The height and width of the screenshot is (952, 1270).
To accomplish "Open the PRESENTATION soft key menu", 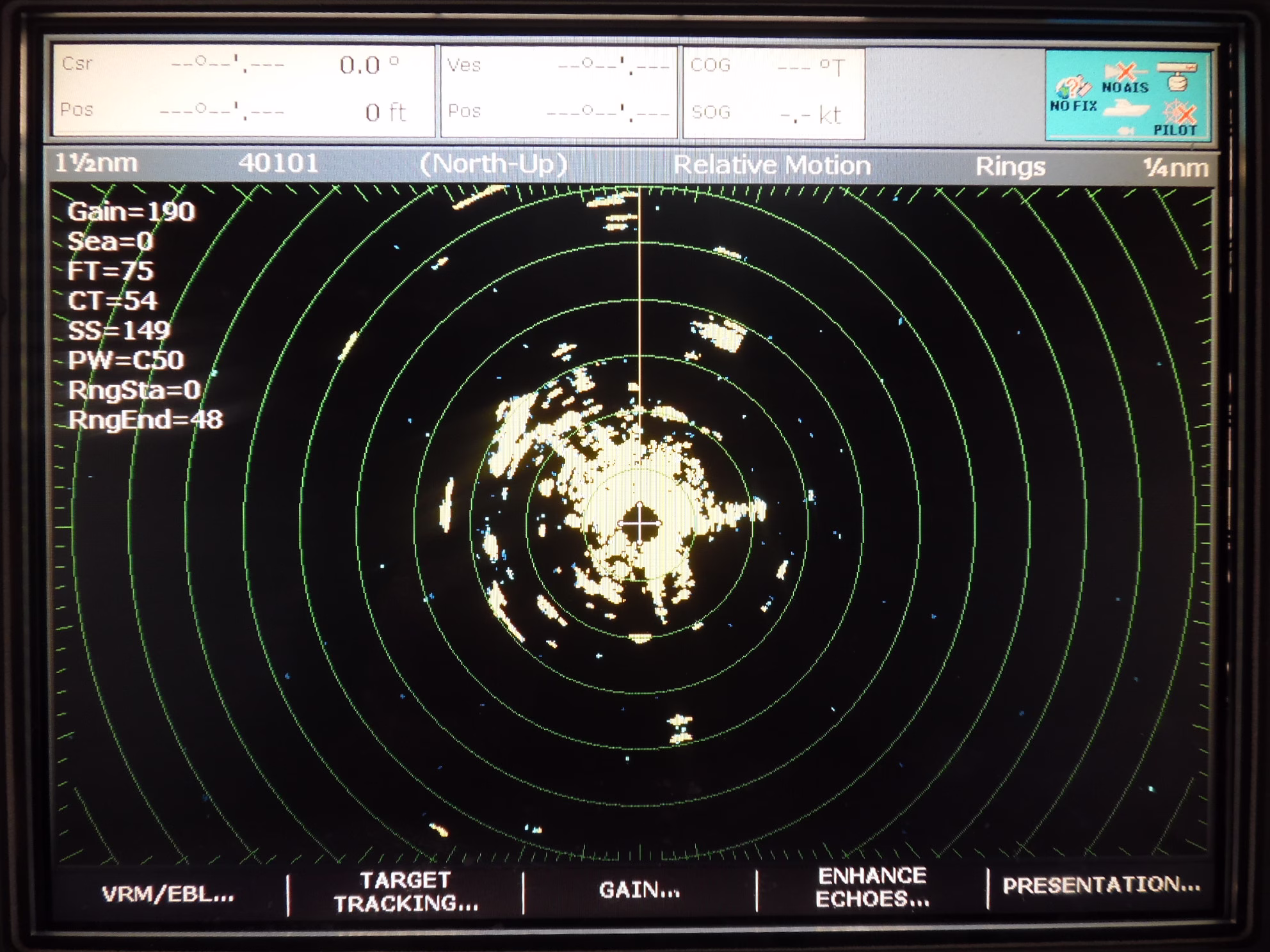I will pos(1101,885).
